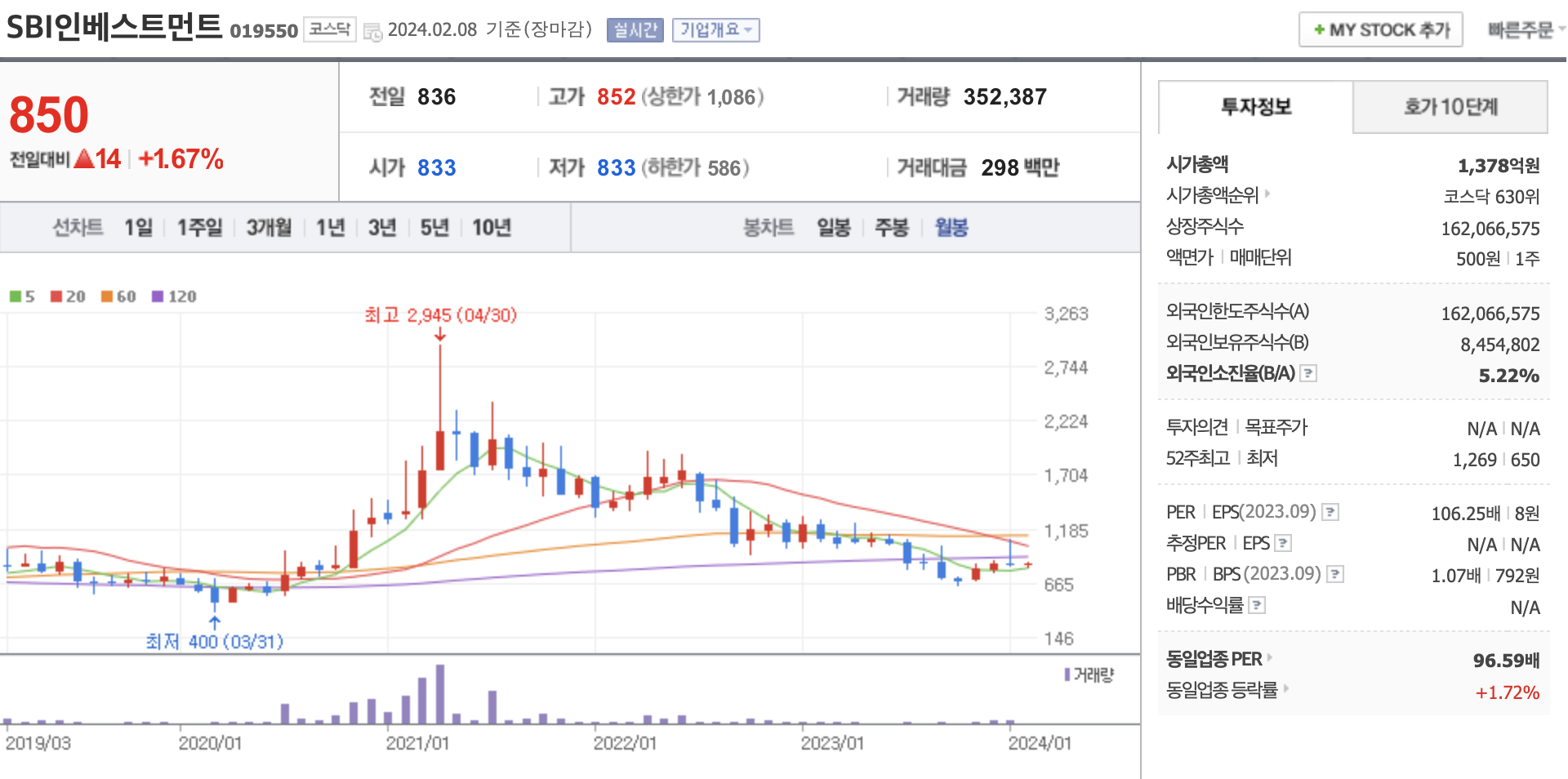Viewport: 1568px width, 779px height.
Task: Click the 최저 400 (03/31) chart marker
Action: tap(215, 642)
